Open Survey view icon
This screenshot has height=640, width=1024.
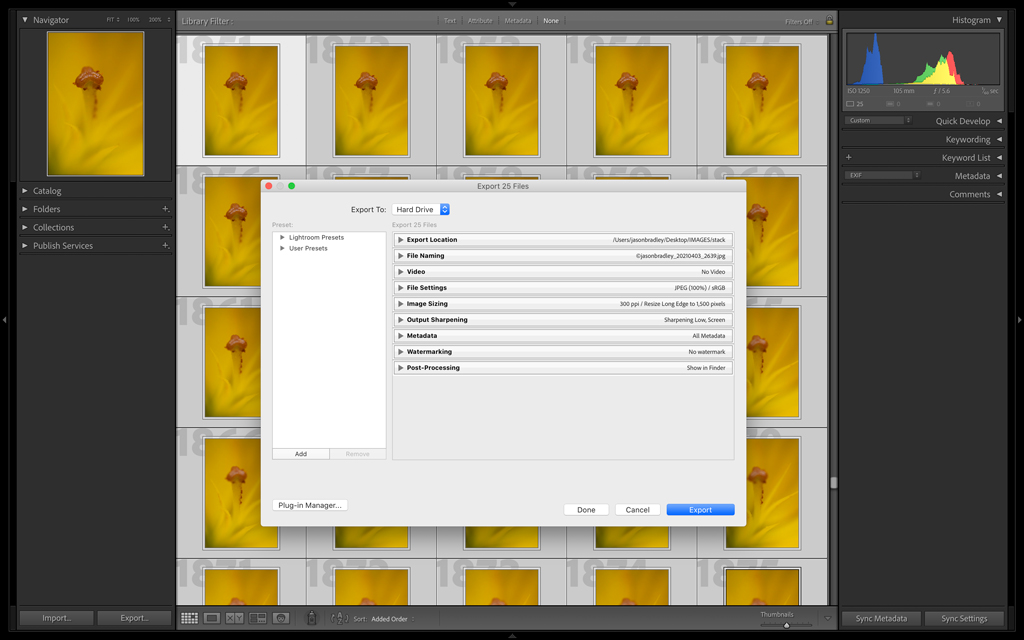click(258, 619)
